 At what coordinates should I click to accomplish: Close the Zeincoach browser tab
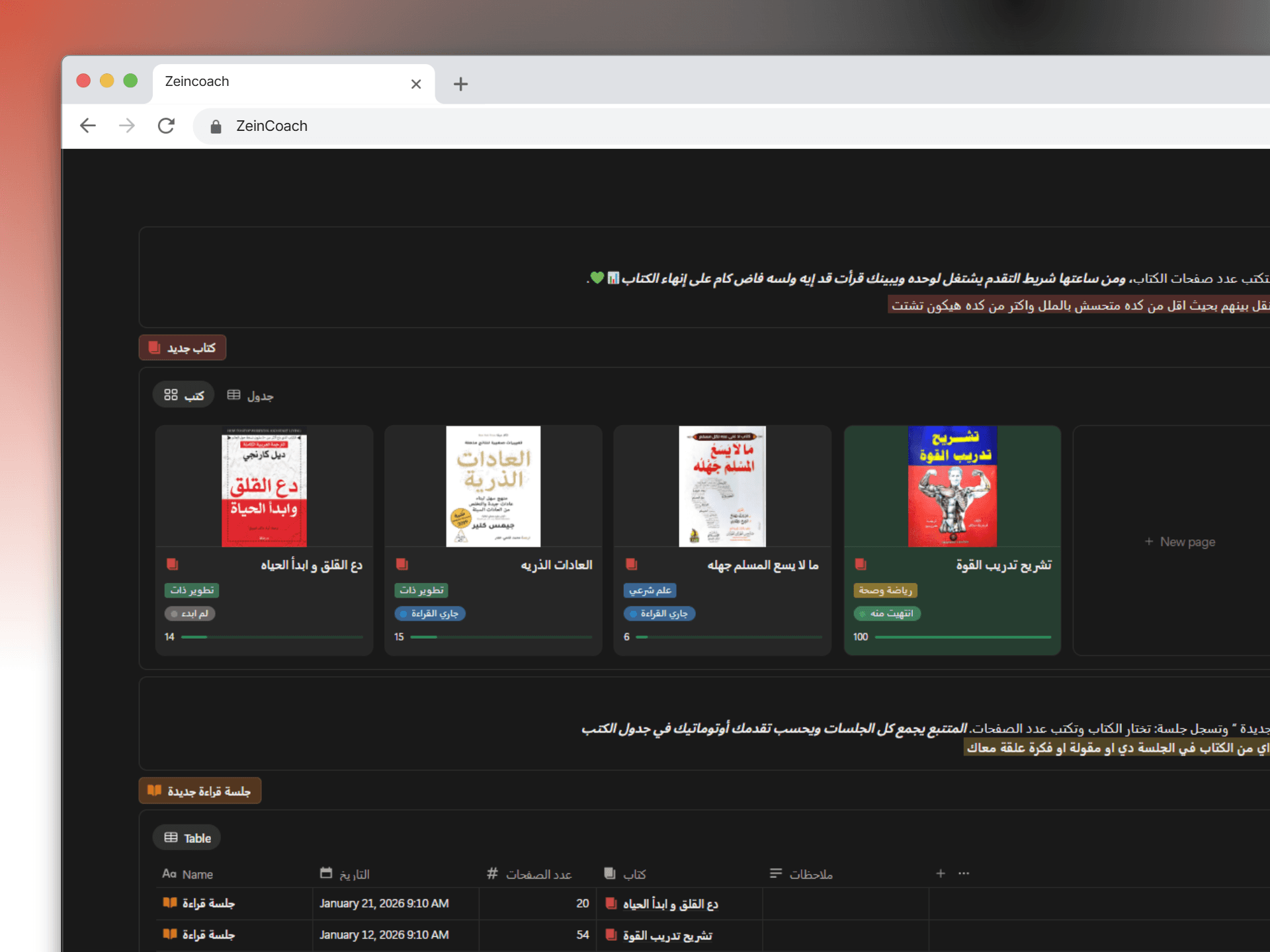[x=415, y=84]
